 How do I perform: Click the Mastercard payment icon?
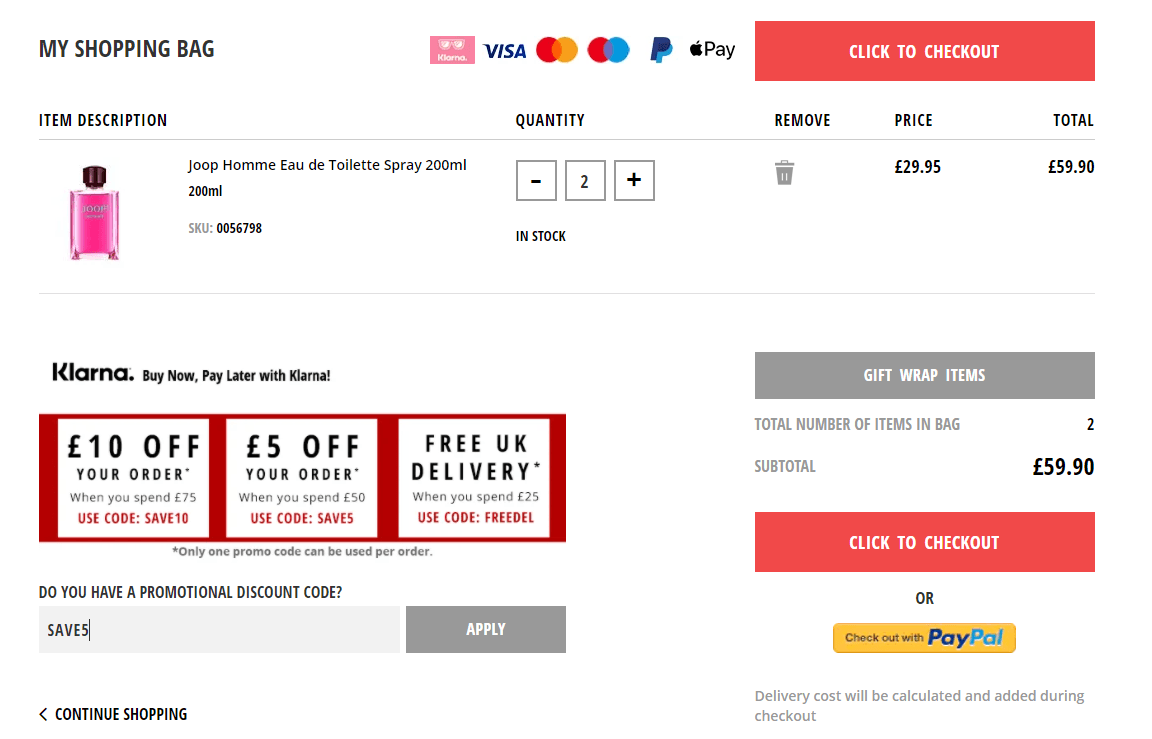coord(556,50)
